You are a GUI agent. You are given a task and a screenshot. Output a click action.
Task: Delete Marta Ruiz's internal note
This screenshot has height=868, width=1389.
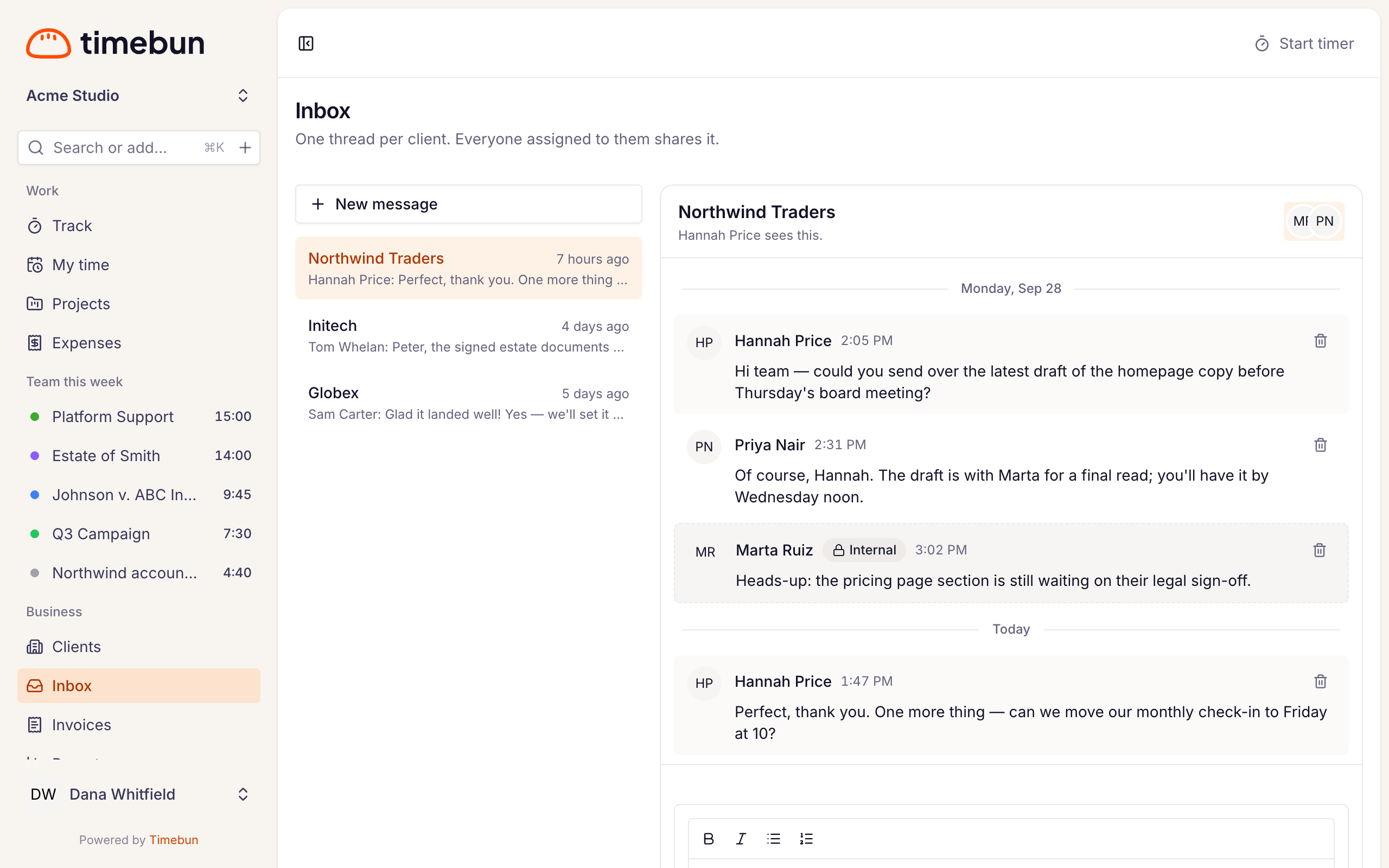(x=1319, y=551)
